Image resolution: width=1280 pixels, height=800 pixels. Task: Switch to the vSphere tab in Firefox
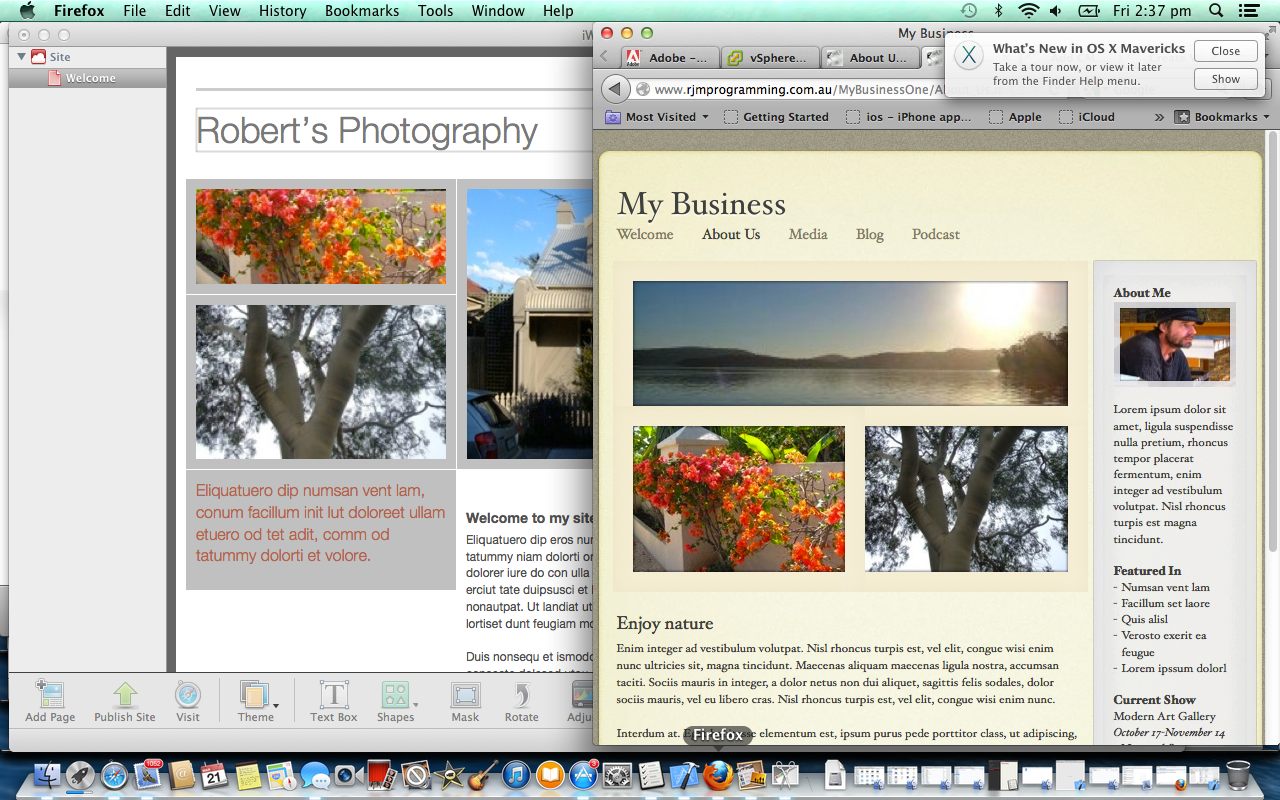click(x=768, y=58)
